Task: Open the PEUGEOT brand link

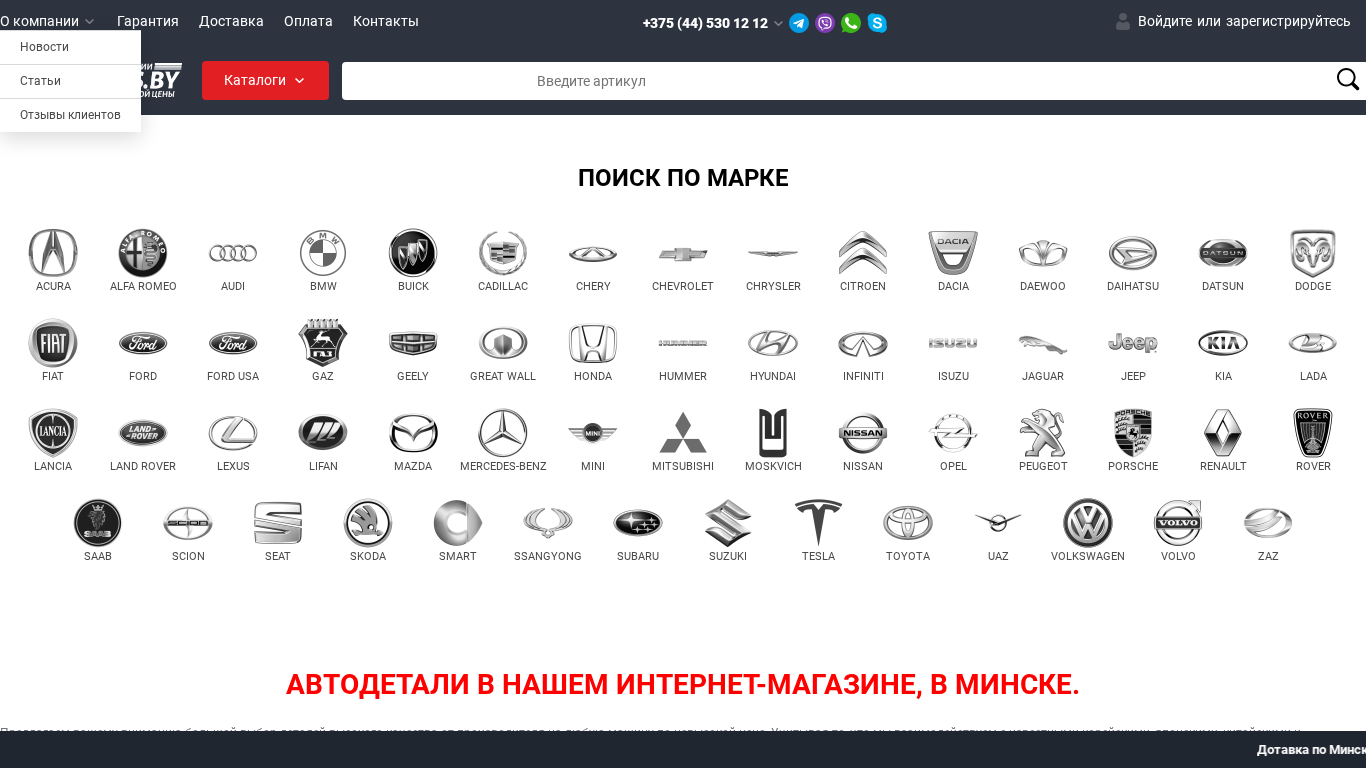Action: 1043,466
